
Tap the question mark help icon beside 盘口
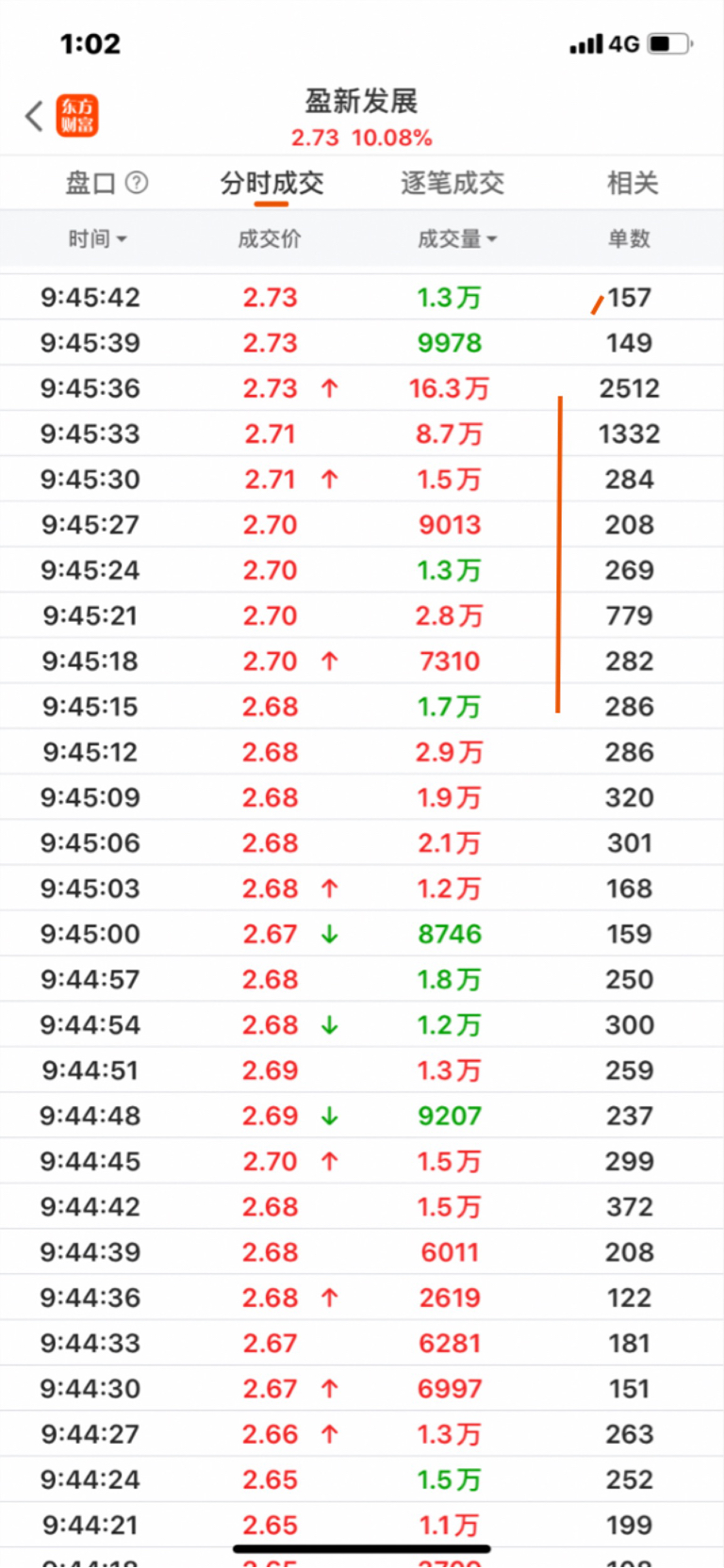click(x=137, y=183)
